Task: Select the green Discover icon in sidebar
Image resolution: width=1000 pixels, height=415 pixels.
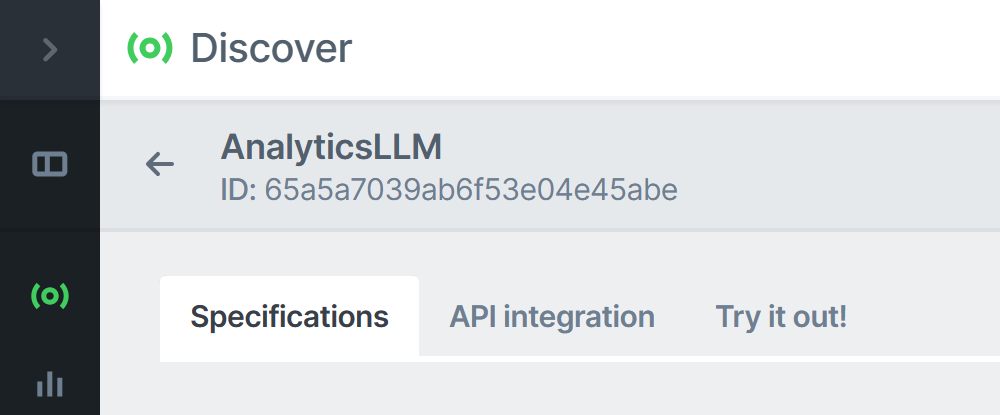Action: click(x=50, y=296)
